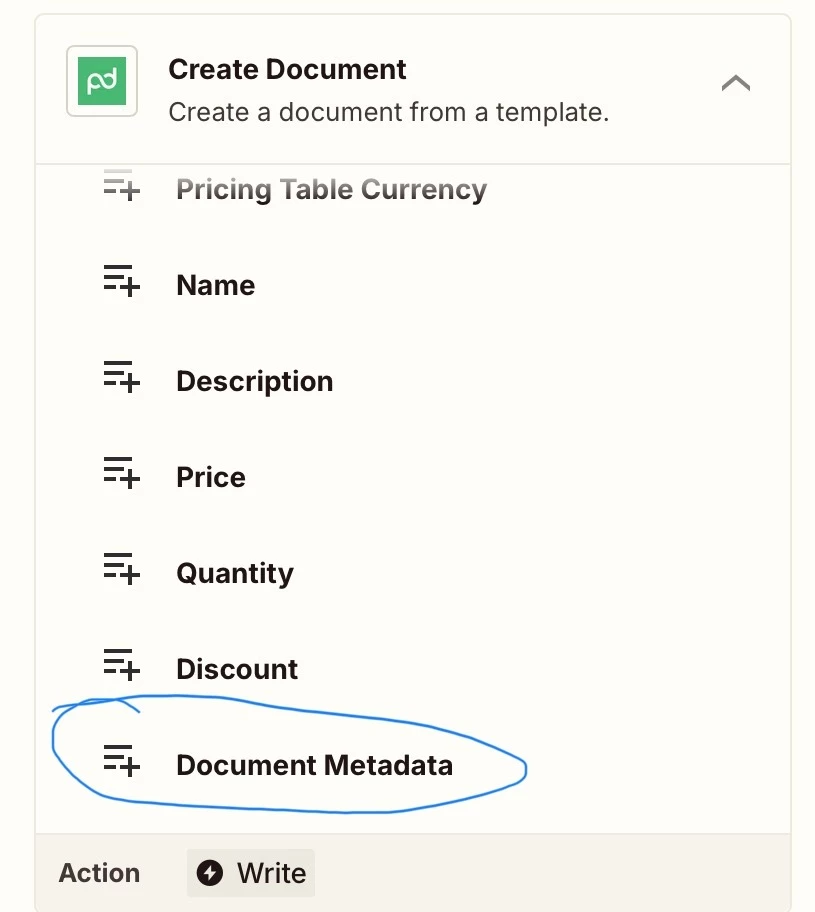Screen dimensions: 815x912
Task: Click the lightning bolt icon in Write badge
Action: [209, 872]
